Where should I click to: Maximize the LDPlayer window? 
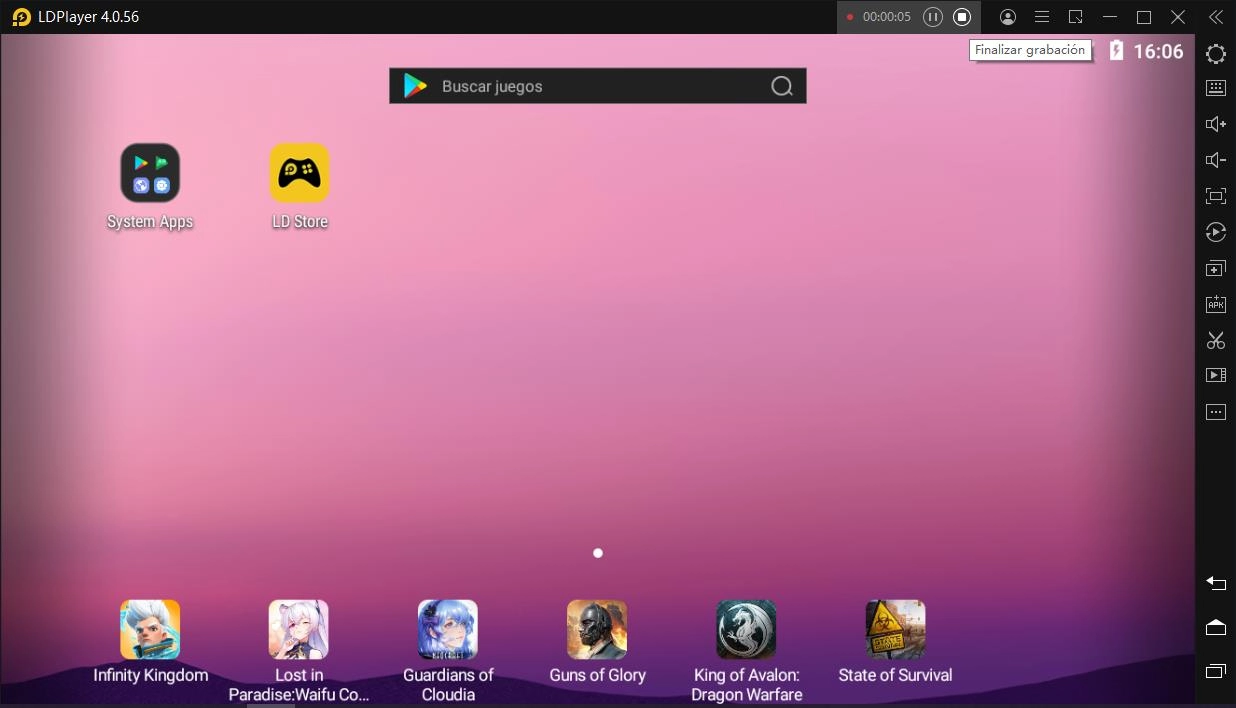[x=1144, y=17]
